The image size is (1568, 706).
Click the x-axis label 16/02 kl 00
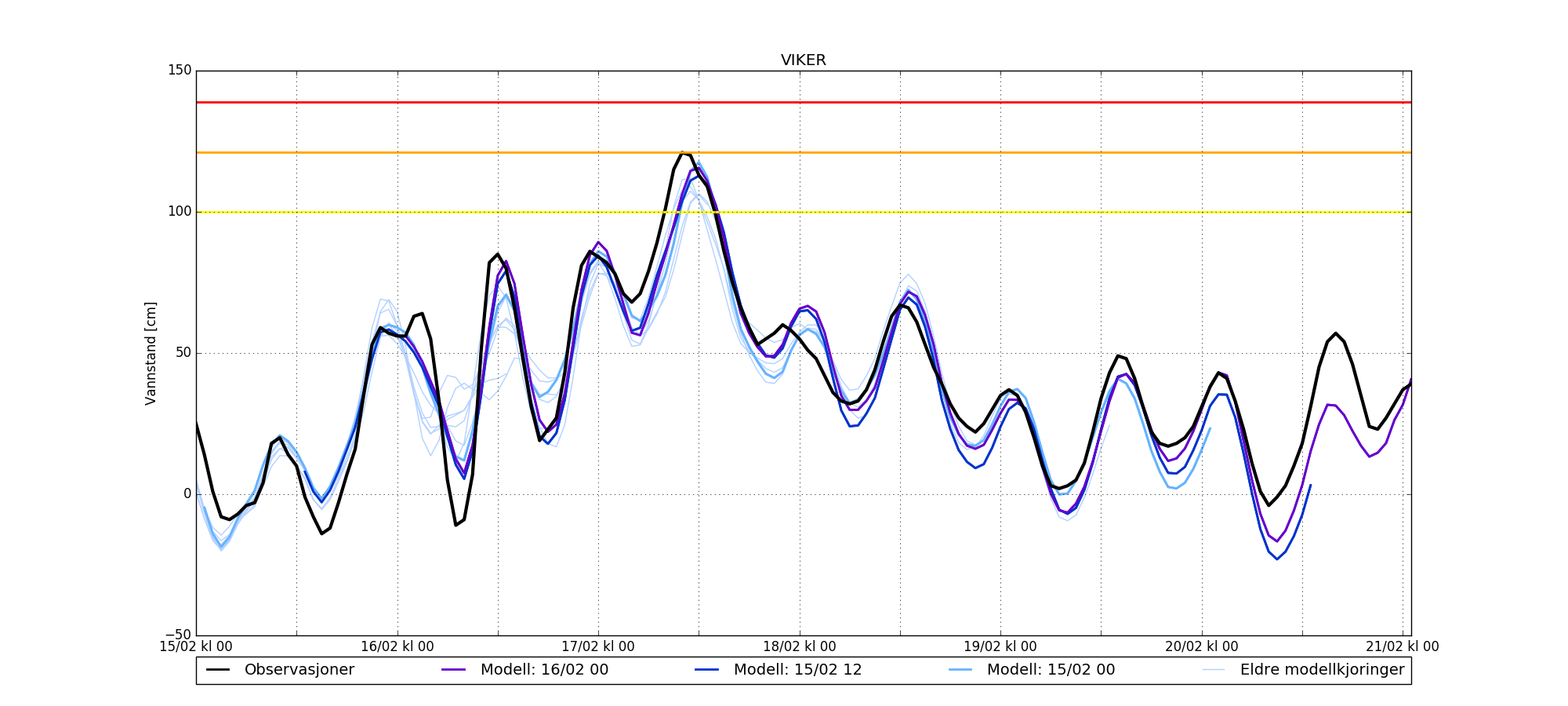point(397,646)
